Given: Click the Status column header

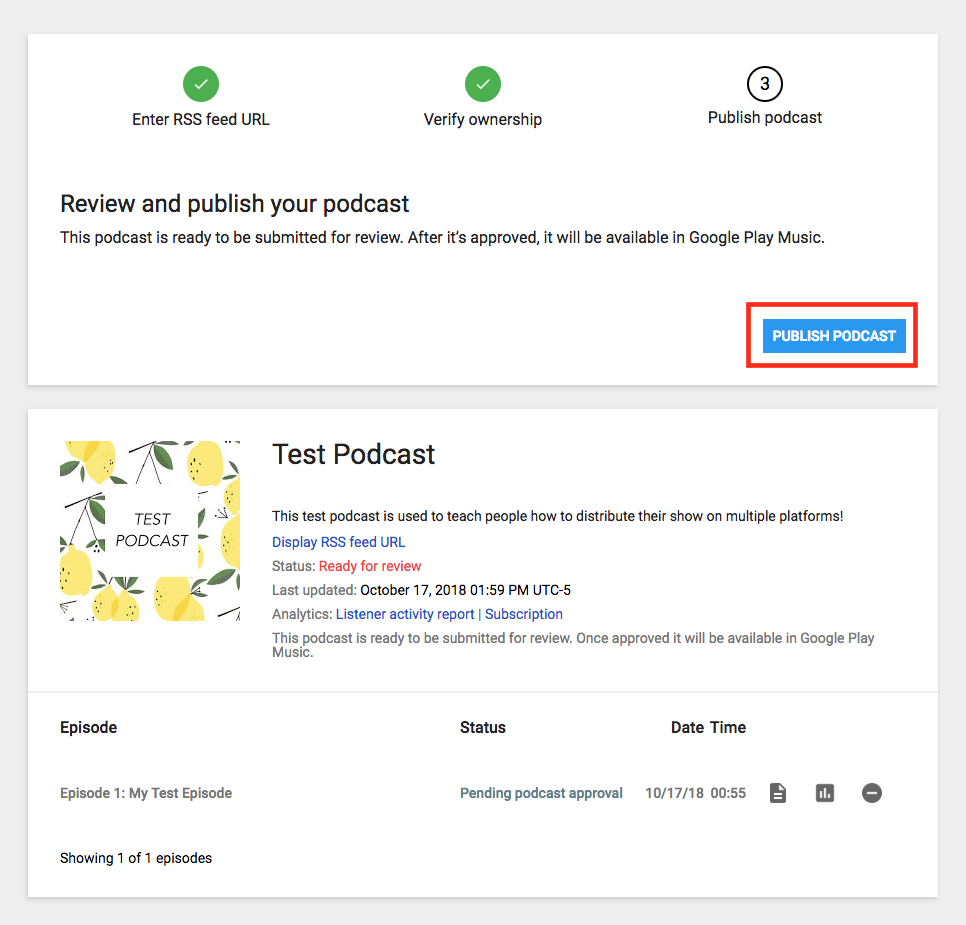Looking at the screenshot, I should (x=483, y=727).
